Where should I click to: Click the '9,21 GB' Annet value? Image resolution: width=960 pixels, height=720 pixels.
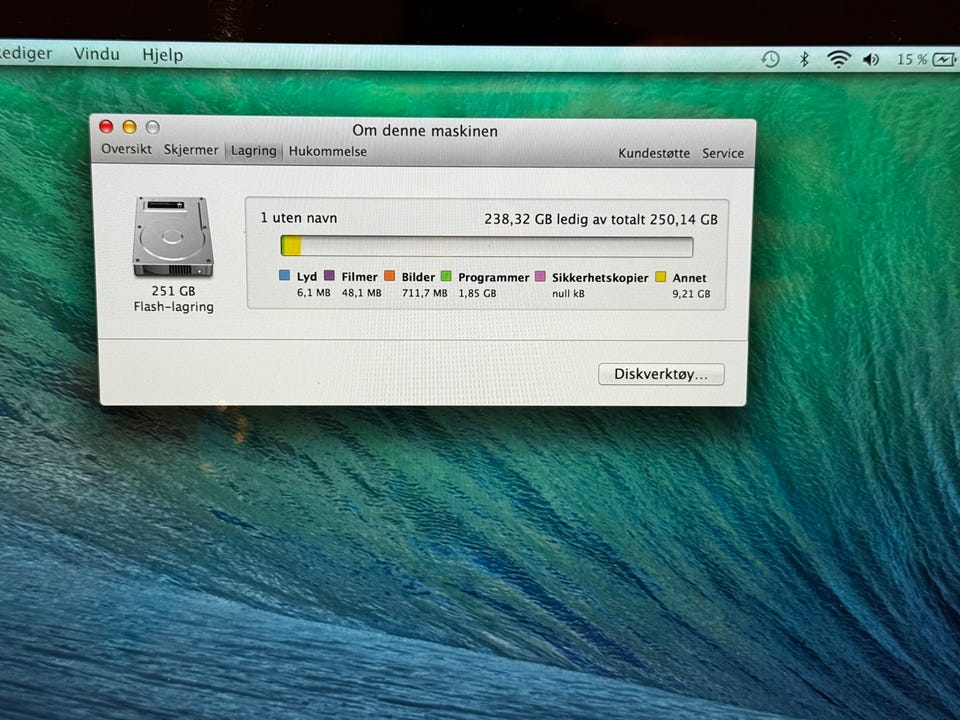(x=691, y=294)
